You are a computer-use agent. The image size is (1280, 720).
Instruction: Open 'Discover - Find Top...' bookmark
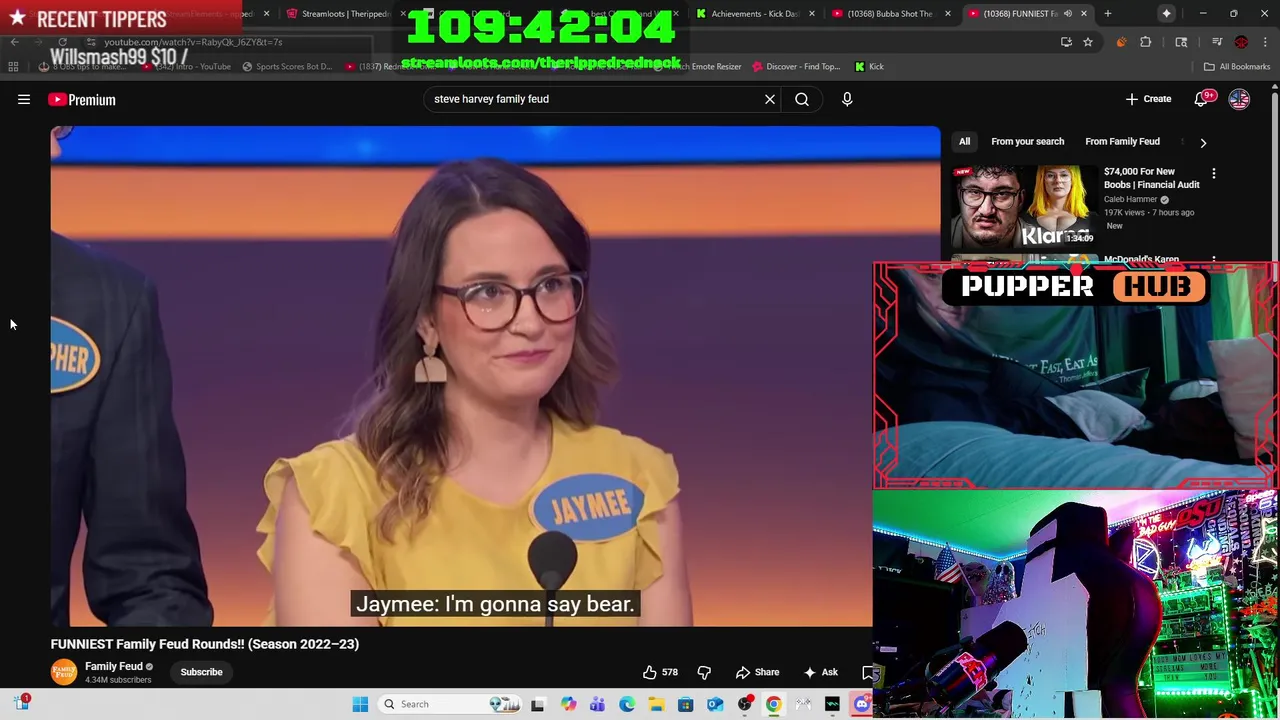797,67
